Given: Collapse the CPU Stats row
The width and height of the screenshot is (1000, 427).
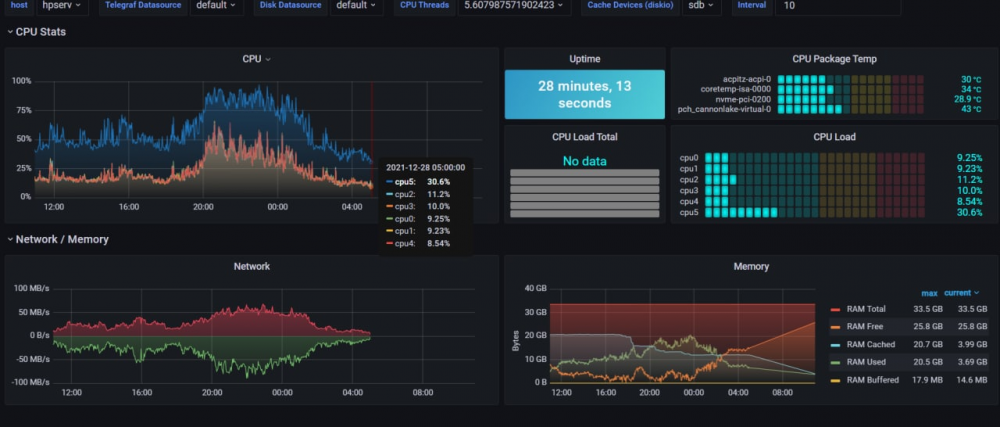Looking at the screenshot, I should (x=37, y=32).
